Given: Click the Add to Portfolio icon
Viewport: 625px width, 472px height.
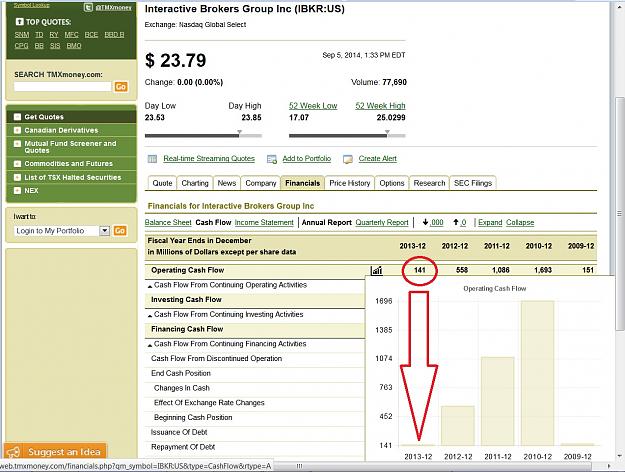Looking at the screenshot, I should point(272,159).
